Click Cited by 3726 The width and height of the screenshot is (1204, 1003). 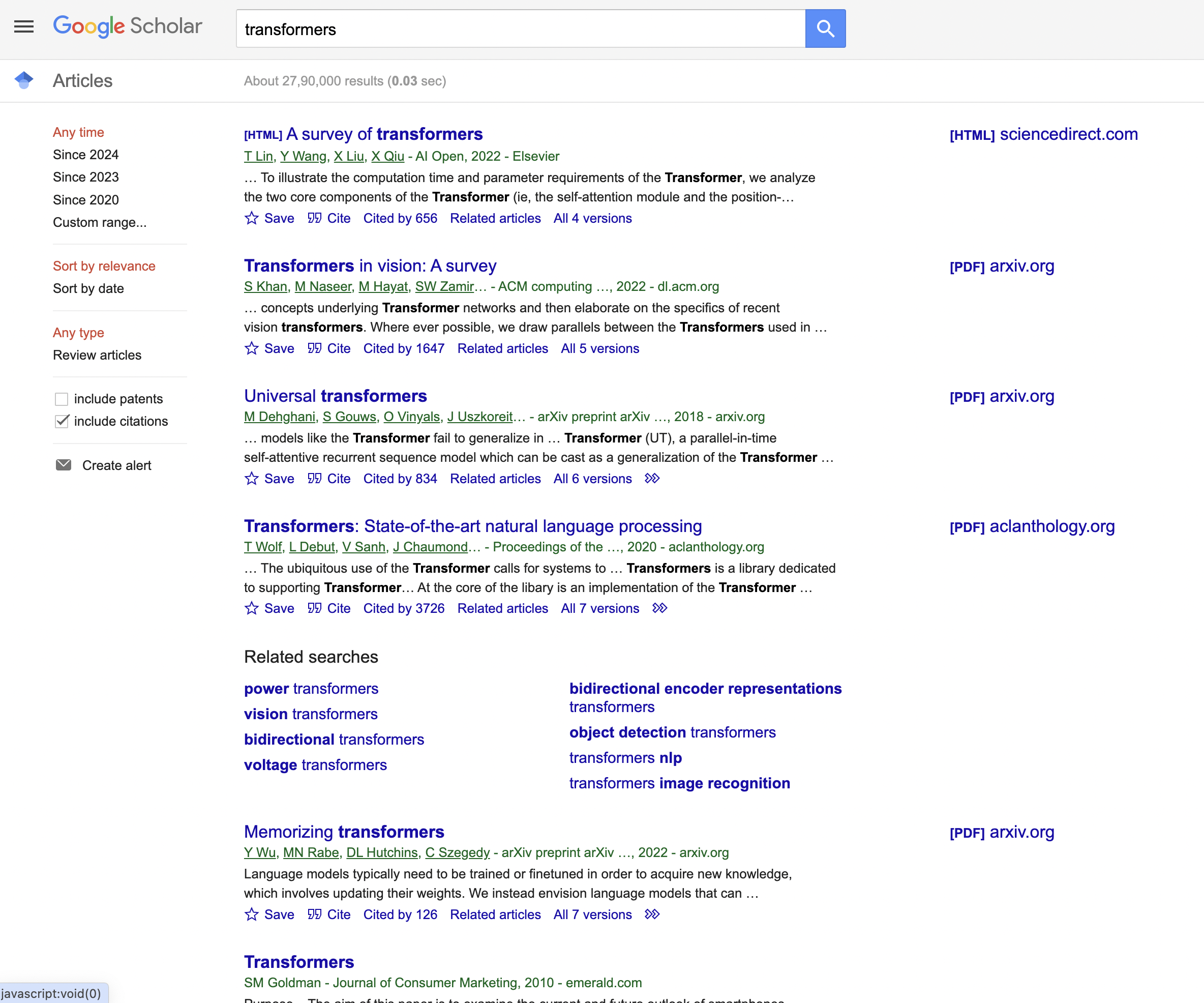coord(404,608)
